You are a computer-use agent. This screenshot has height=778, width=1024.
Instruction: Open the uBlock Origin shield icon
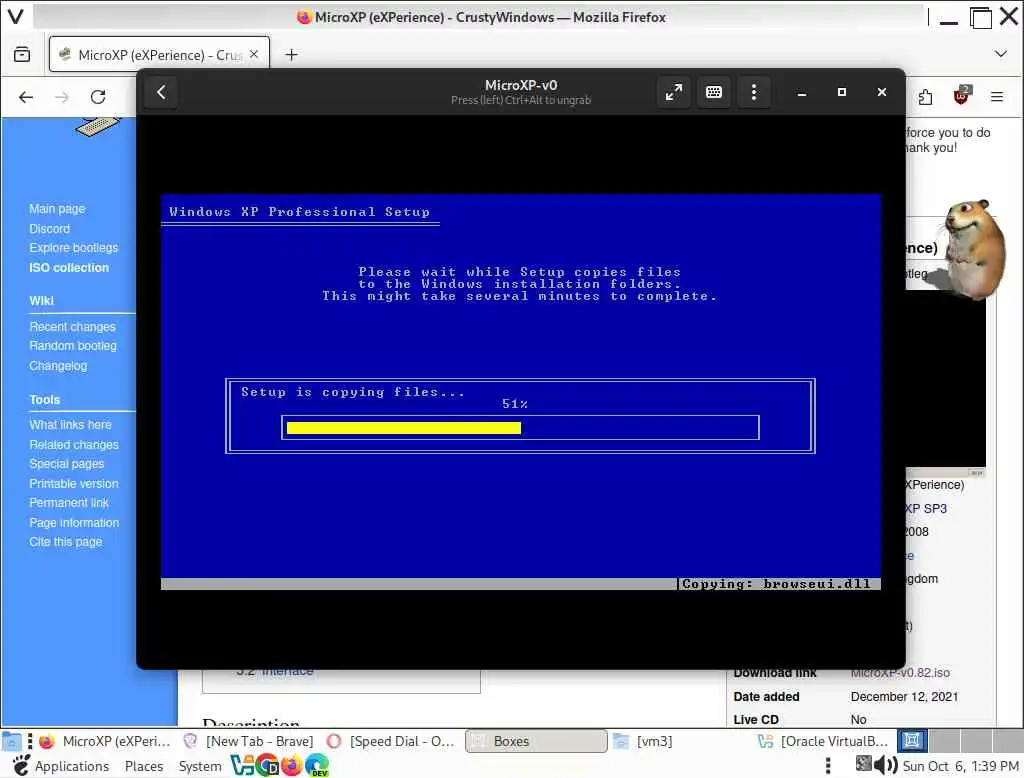[x=961, y=96]
